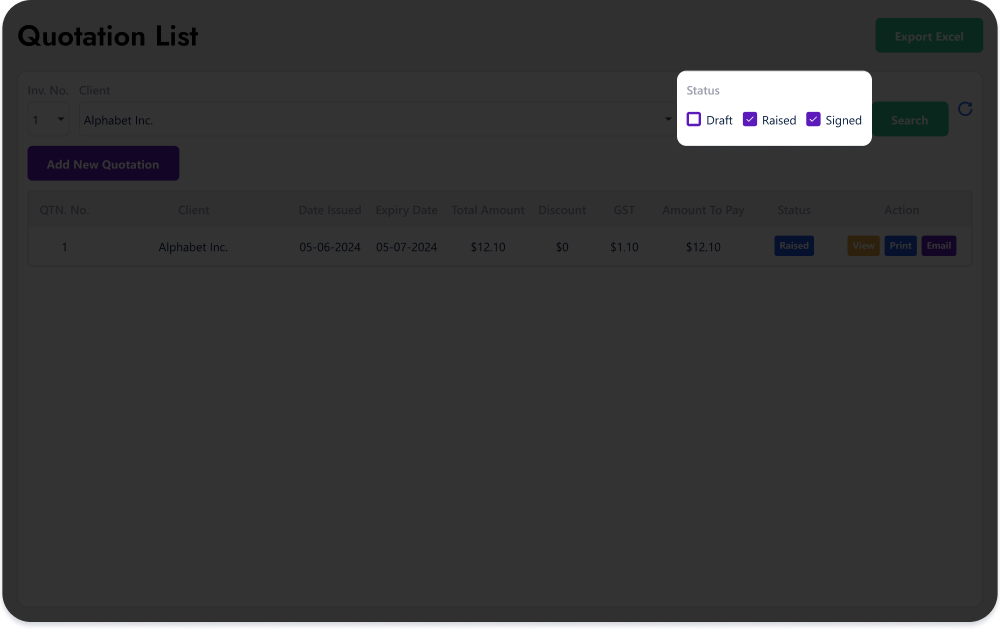Viewport: 1000px width, 630px height.
Task: Print quotation number 1
Action: point(900,245)
